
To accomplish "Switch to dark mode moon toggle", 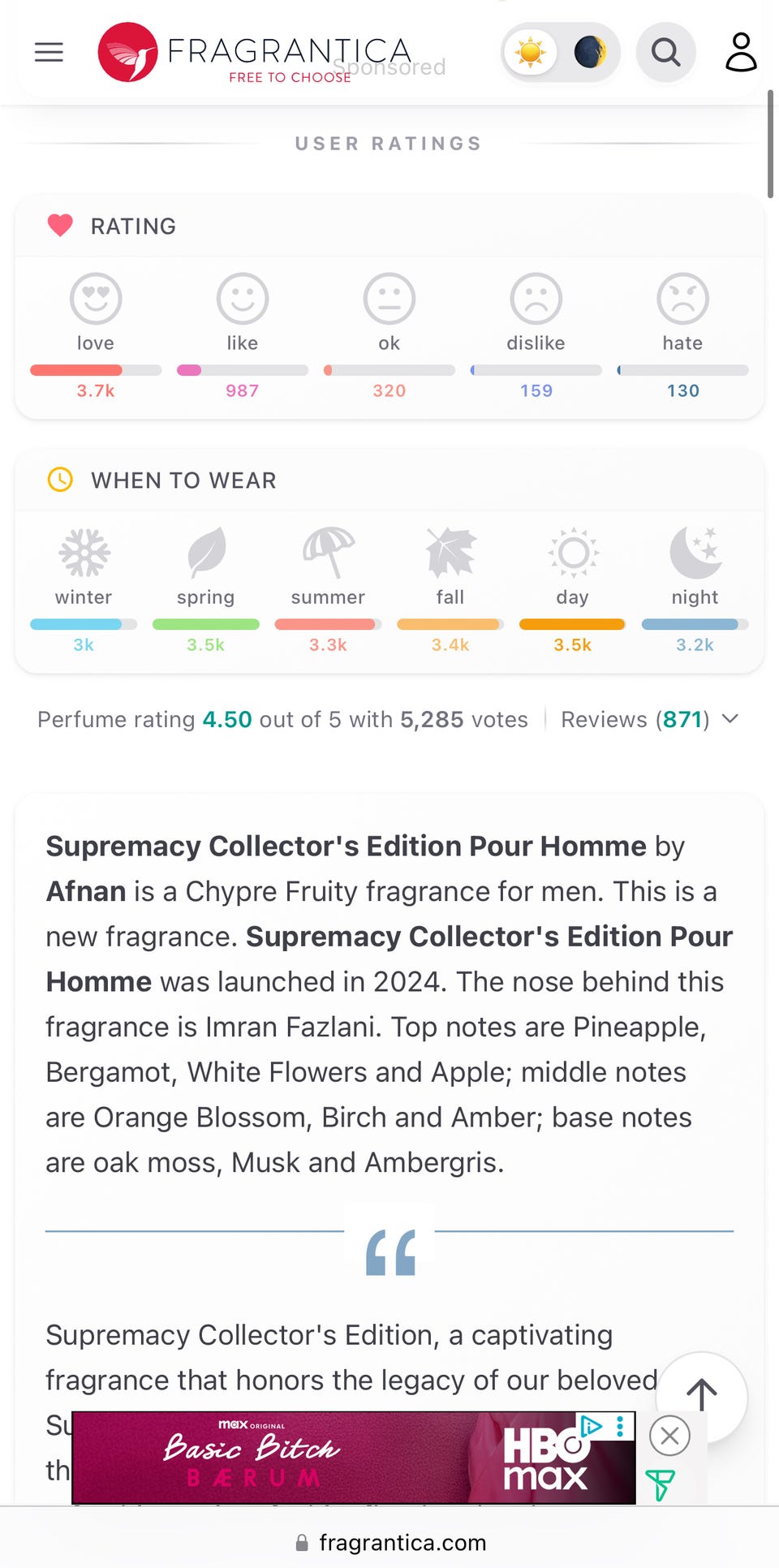I will [x=590, y=53].
